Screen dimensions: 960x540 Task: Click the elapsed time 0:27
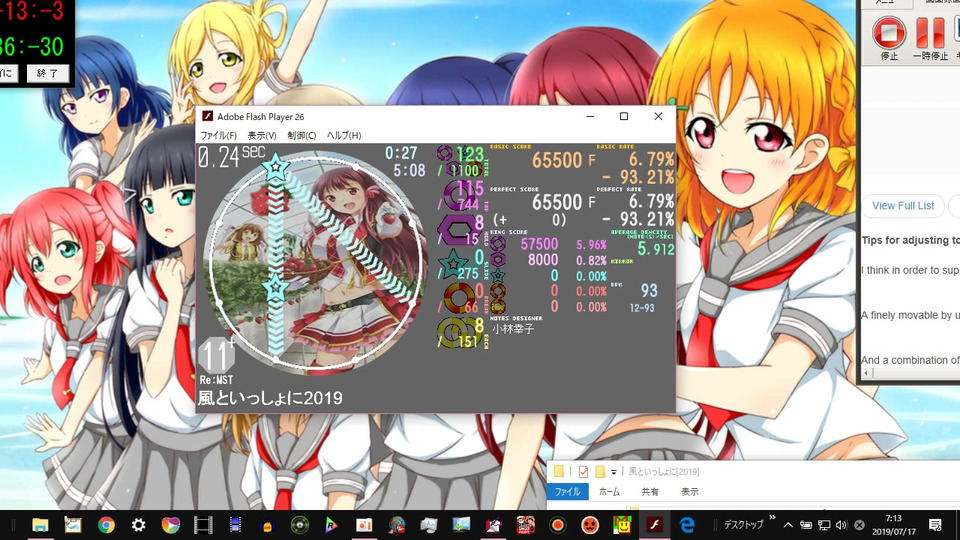tap(401, 153)
